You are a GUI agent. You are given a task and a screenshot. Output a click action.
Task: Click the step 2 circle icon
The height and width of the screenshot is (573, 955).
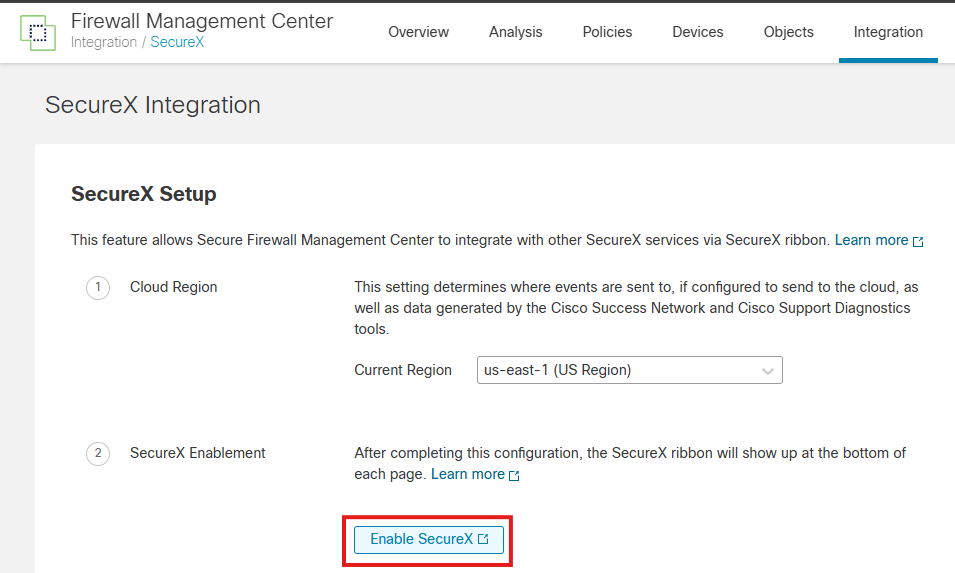click(x=98, y=454)
